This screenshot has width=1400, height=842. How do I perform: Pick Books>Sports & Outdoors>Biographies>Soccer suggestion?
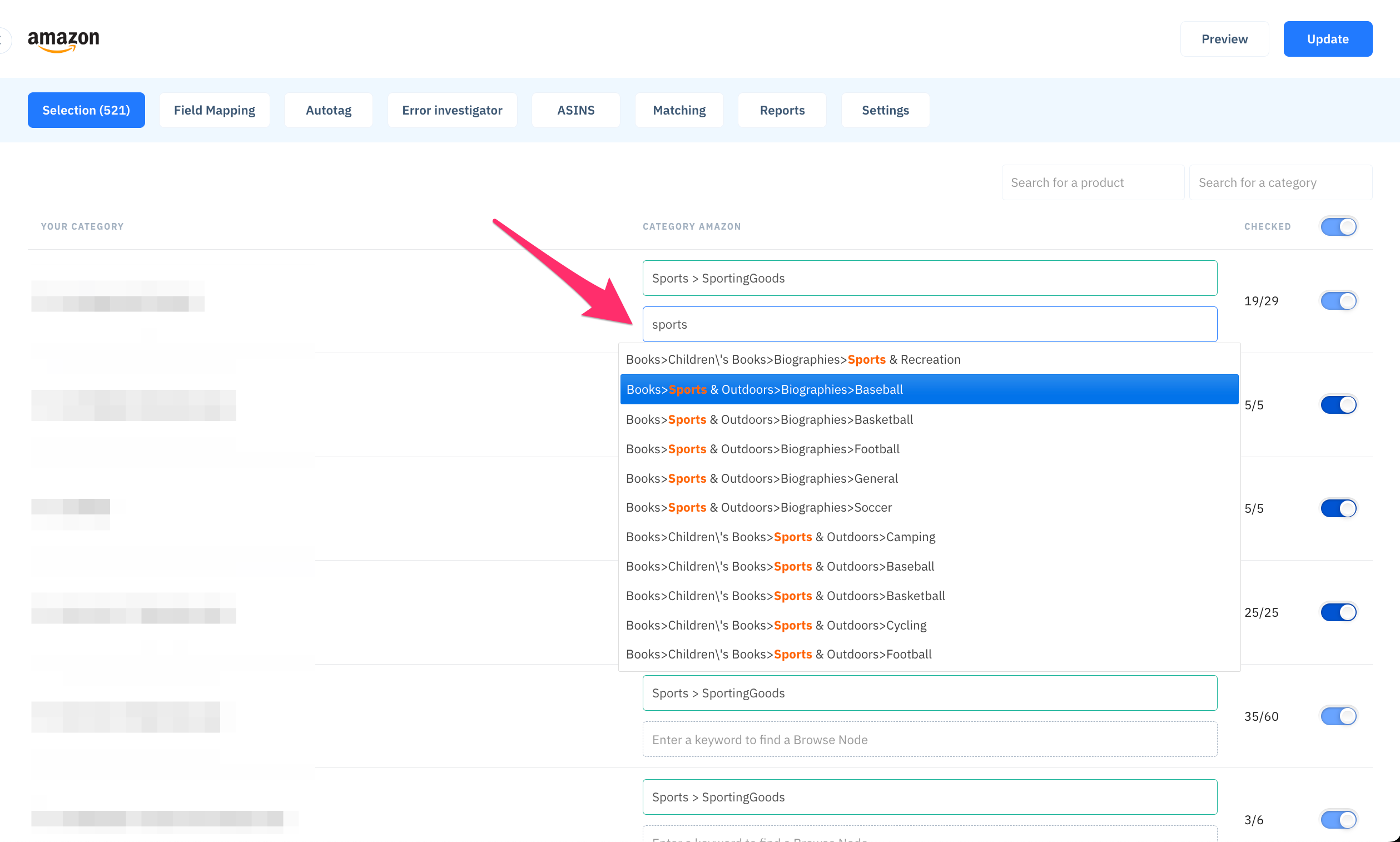[x=929, y=508]
